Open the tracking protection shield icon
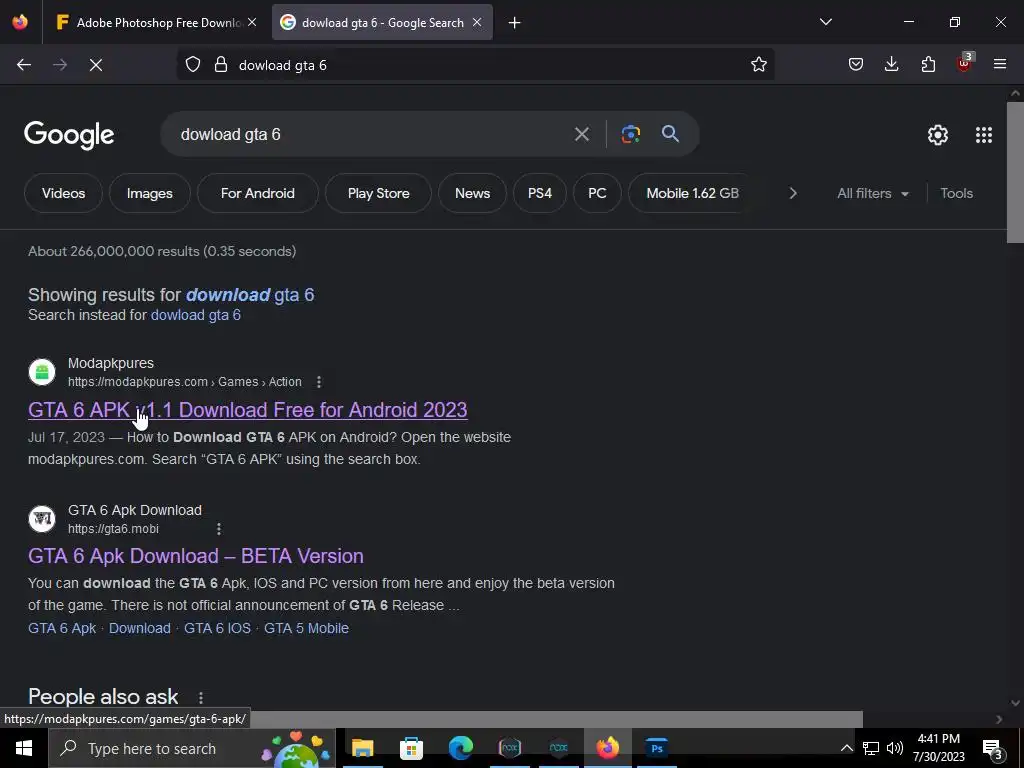The image size is (1024, 768). 193,65
